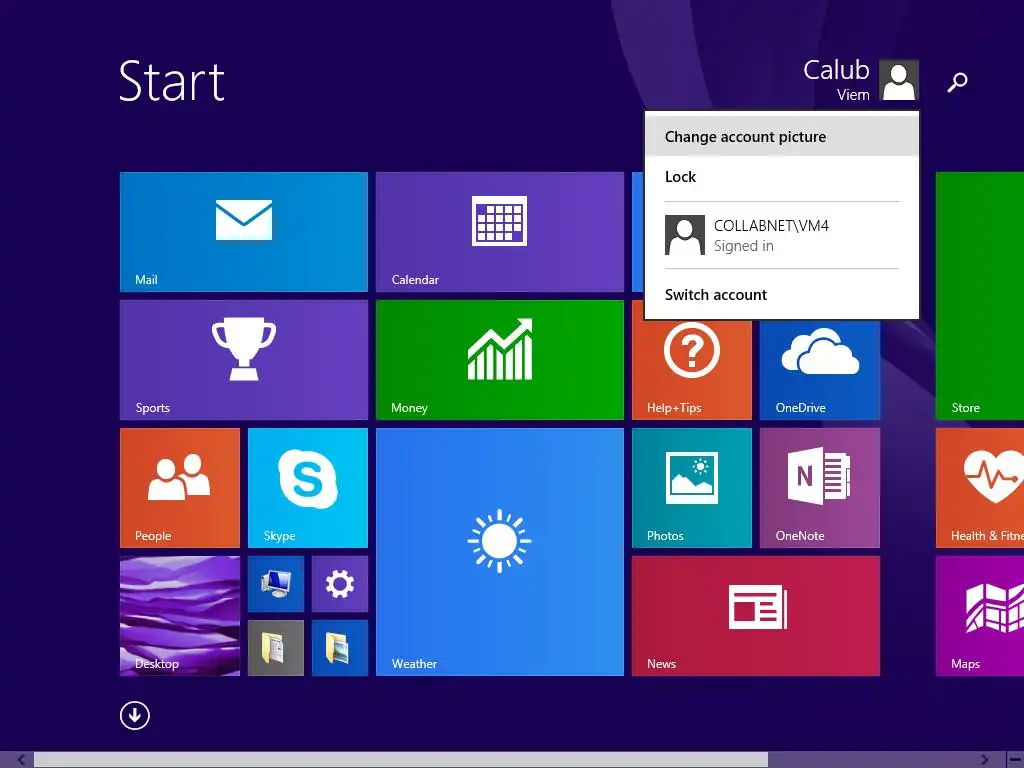Open the People tile
Viewport: 1024px width, 768px height.
pos(180,488)
